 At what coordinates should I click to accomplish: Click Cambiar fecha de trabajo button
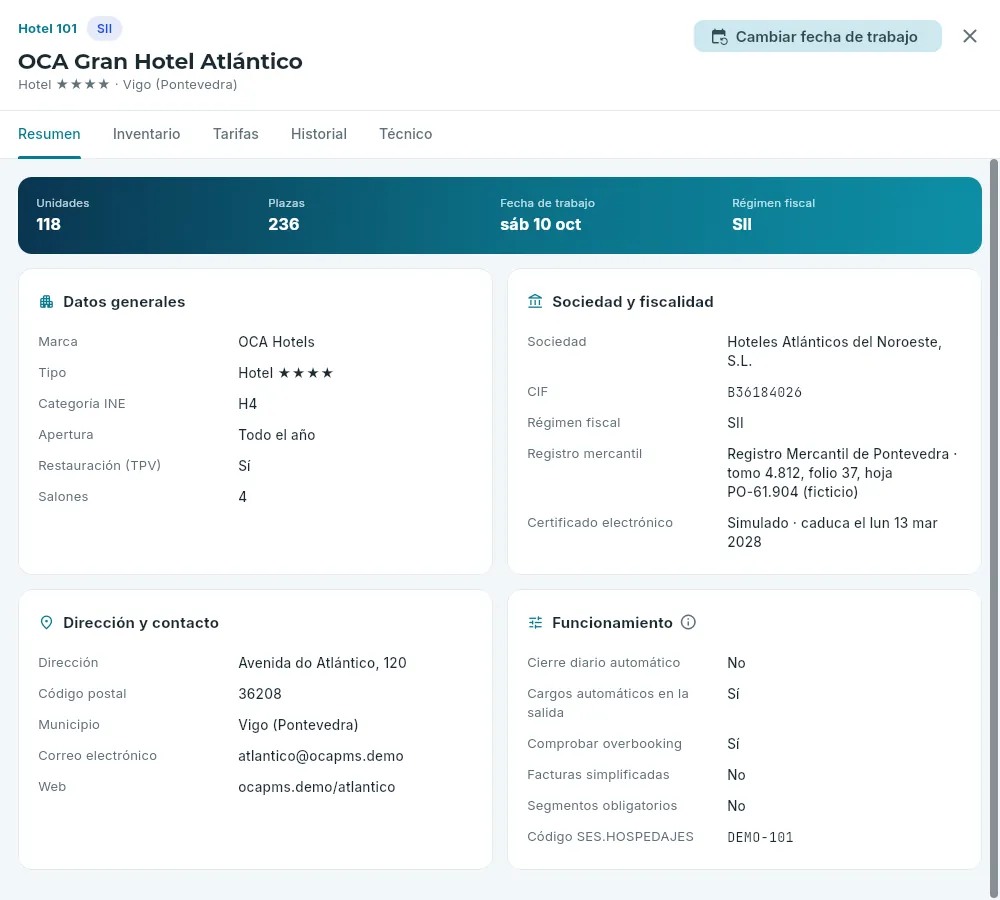click(x=818, y=36)
